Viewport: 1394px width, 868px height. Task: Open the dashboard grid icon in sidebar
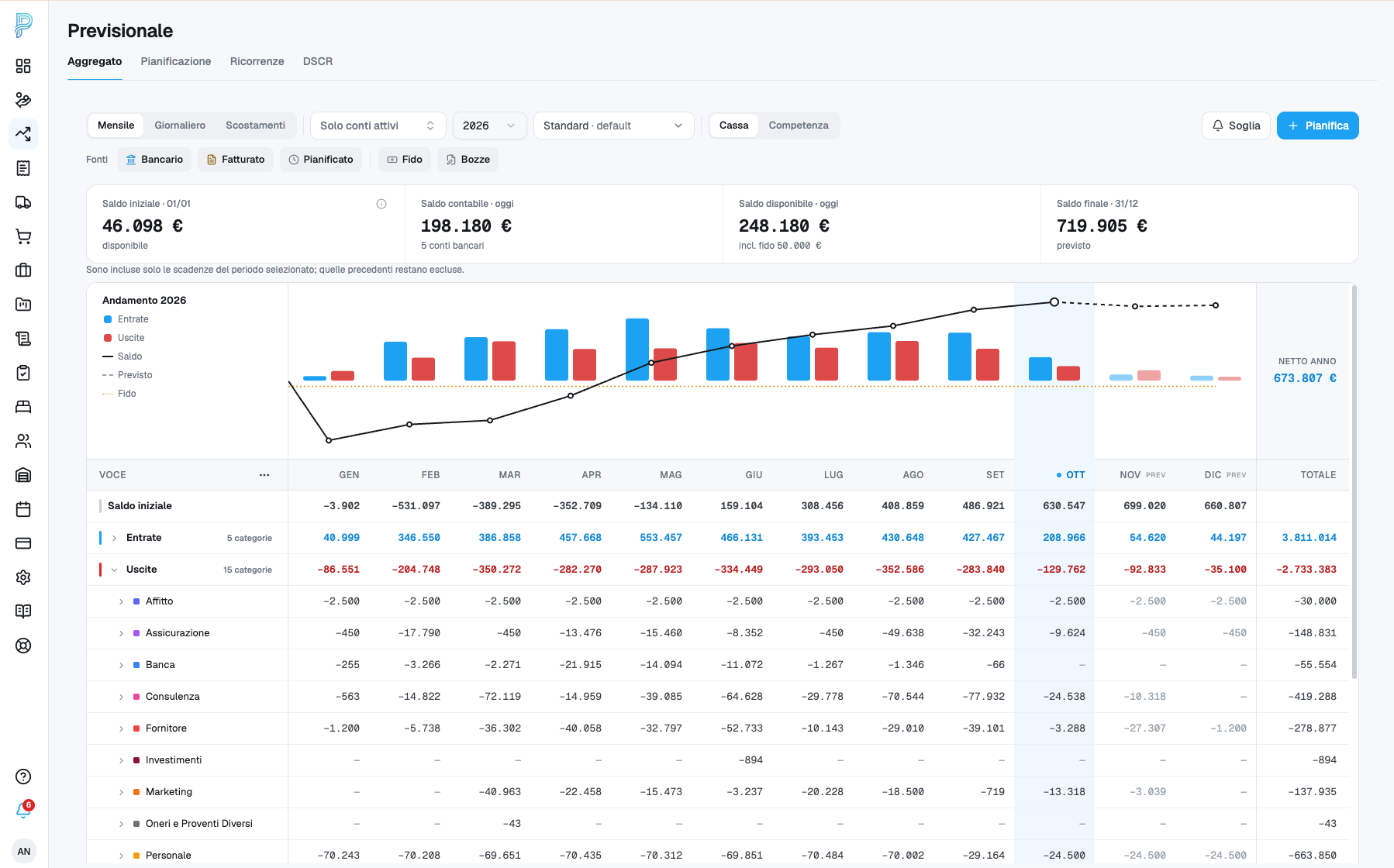(x=23, y=66)
